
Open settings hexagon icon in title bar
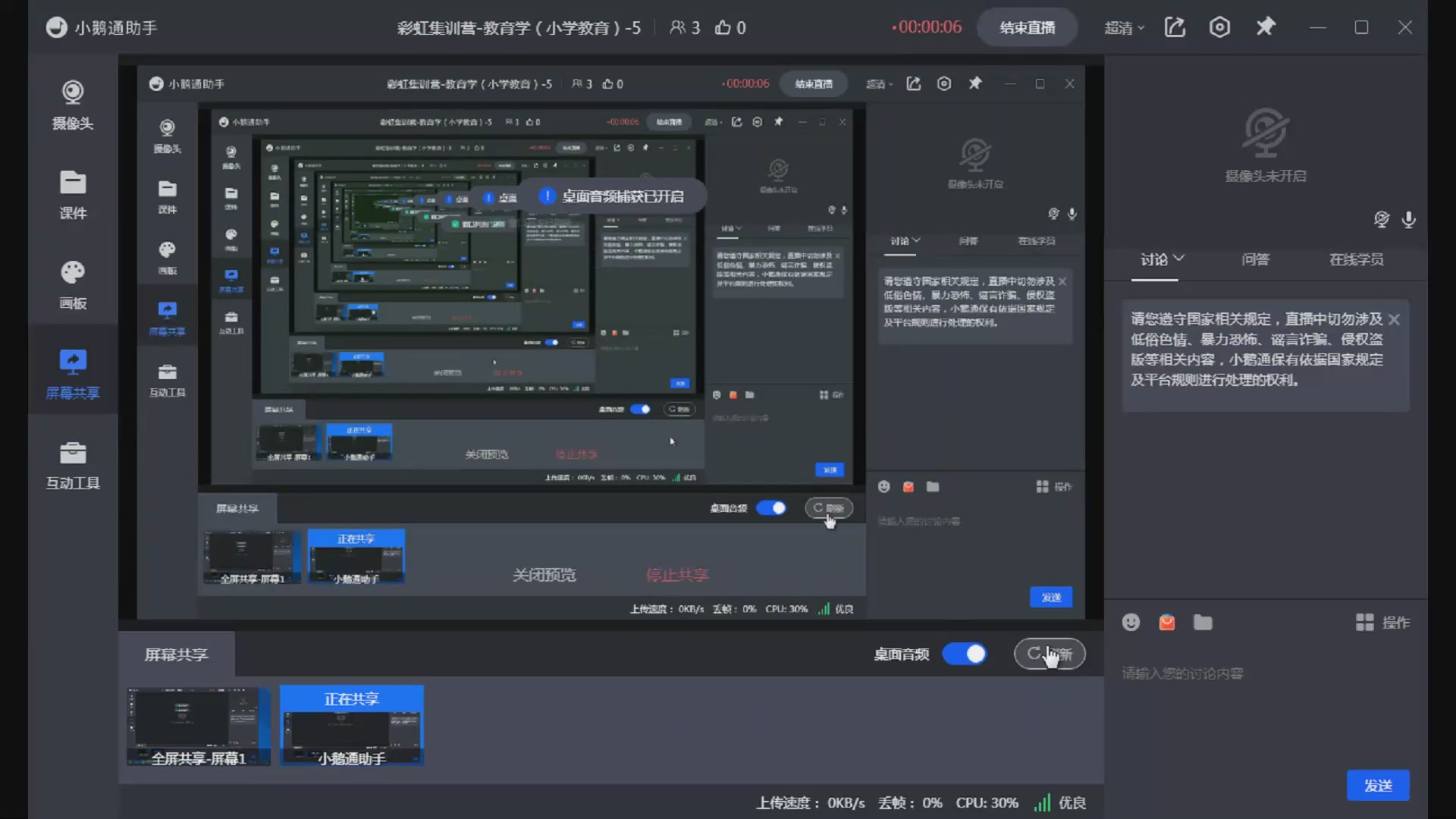click(x=1219, y=27)
